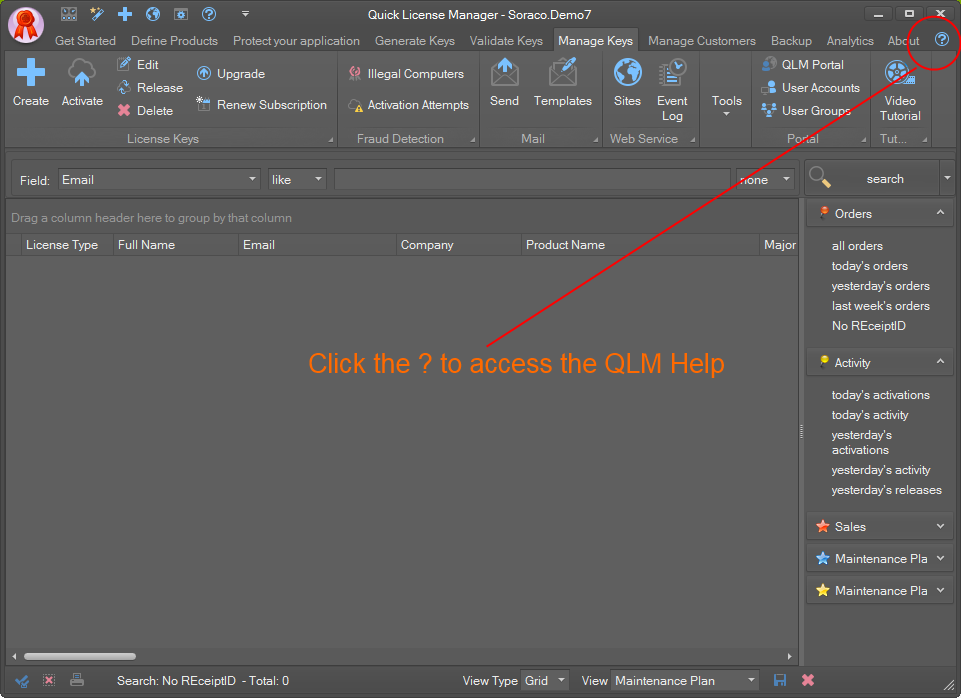Open the Event Log
Viewport: 961px width, 698px height.
[672, 90]
